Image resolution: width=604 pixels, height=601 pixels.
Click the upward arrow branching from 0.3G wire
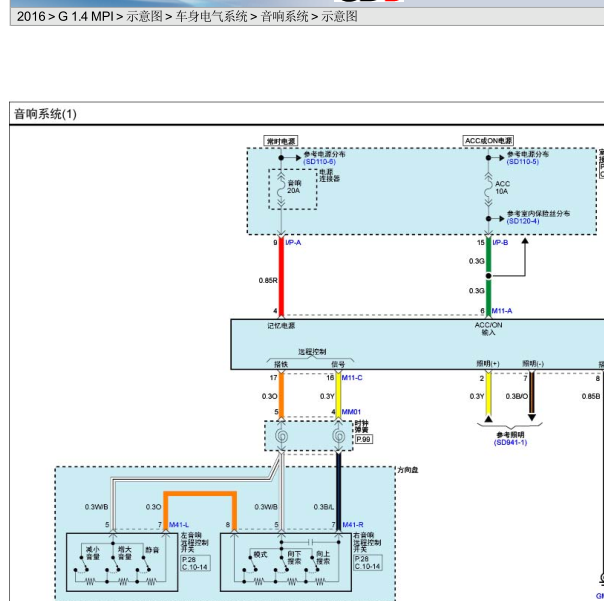525,242
